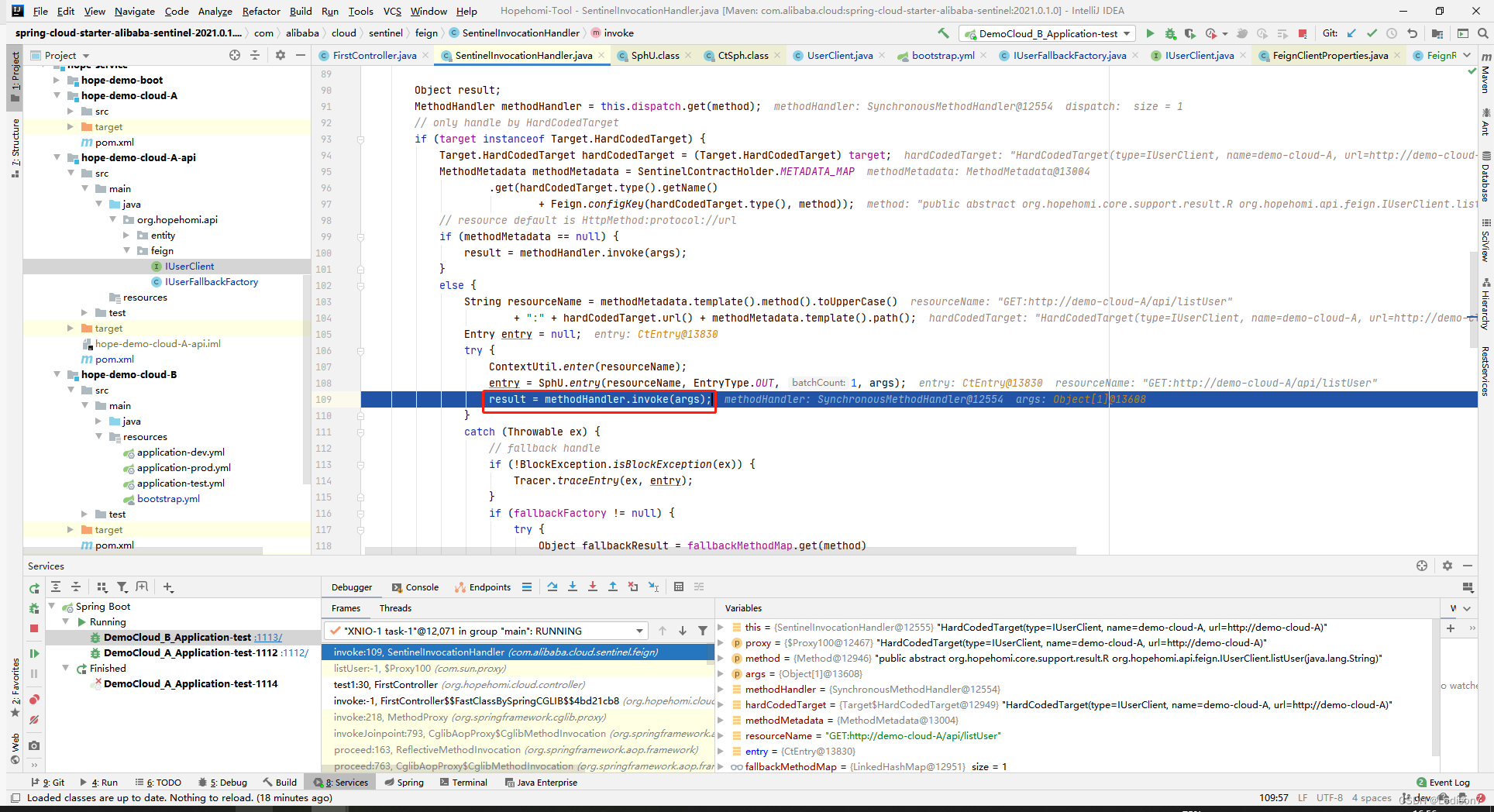Switch to Threads tab
Screen dimensions: 1494x812
[395, 608]
